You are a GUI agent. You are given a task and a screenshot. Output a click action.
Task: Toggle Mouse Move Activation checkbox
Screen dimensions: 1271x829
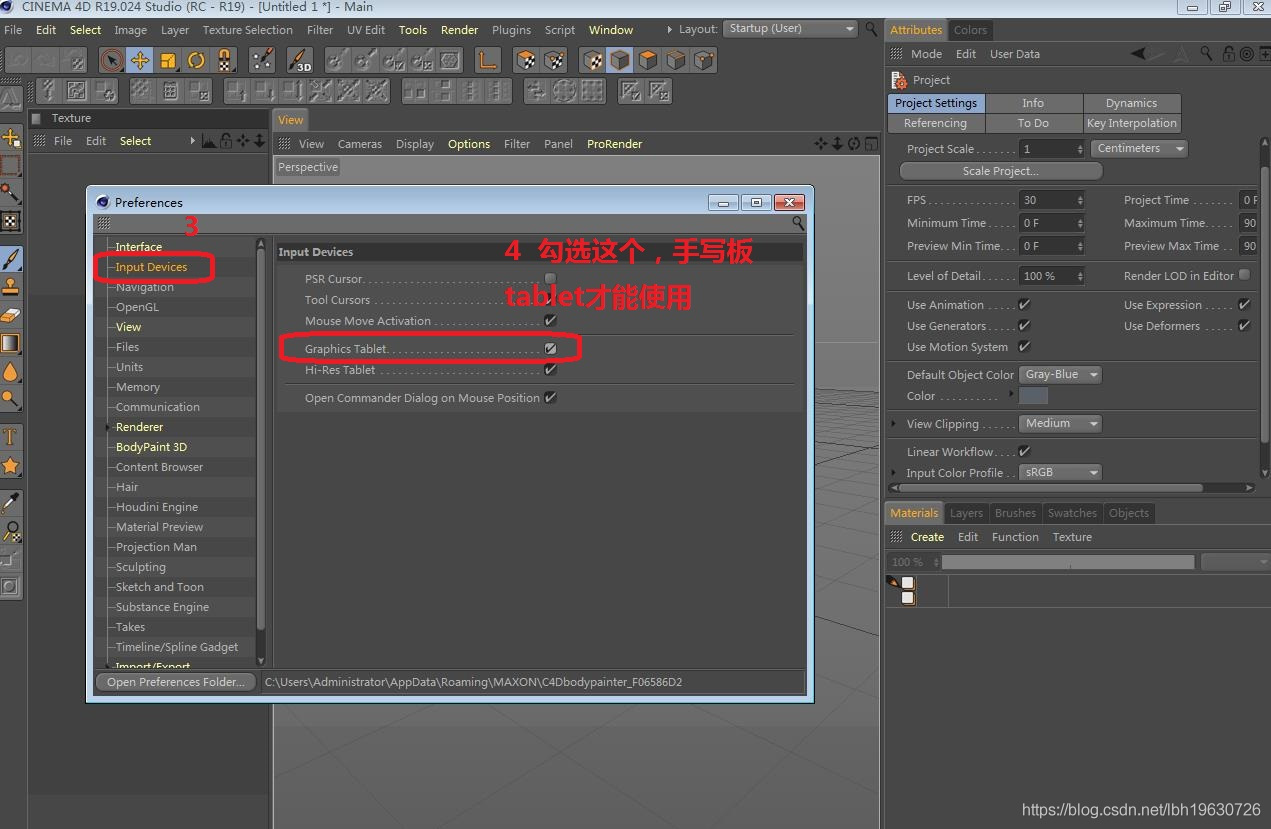[550, 321]
